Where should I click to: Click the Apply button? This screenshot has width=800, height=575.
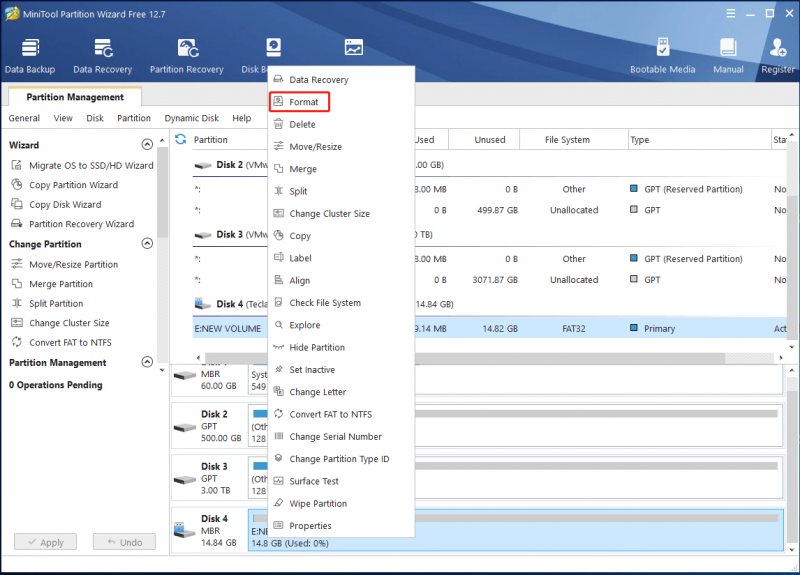pos(45,542)
